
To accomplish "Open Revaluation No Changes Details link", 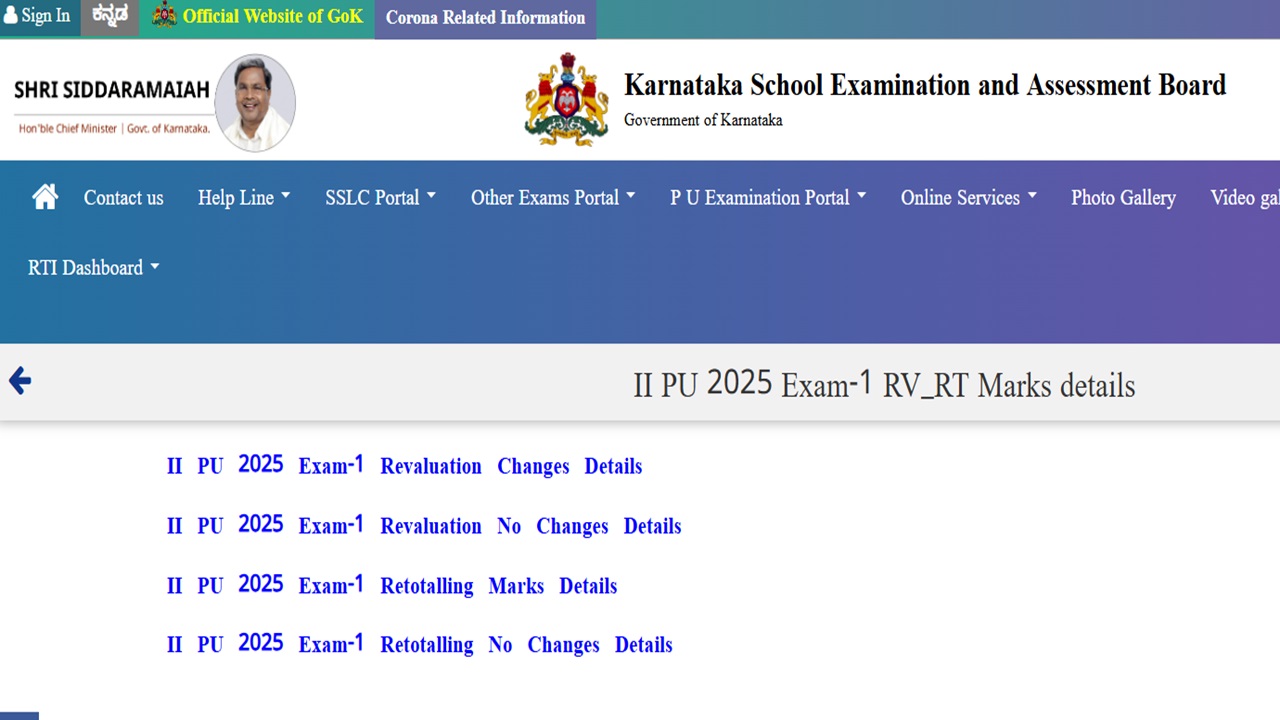I will [424, 526].
